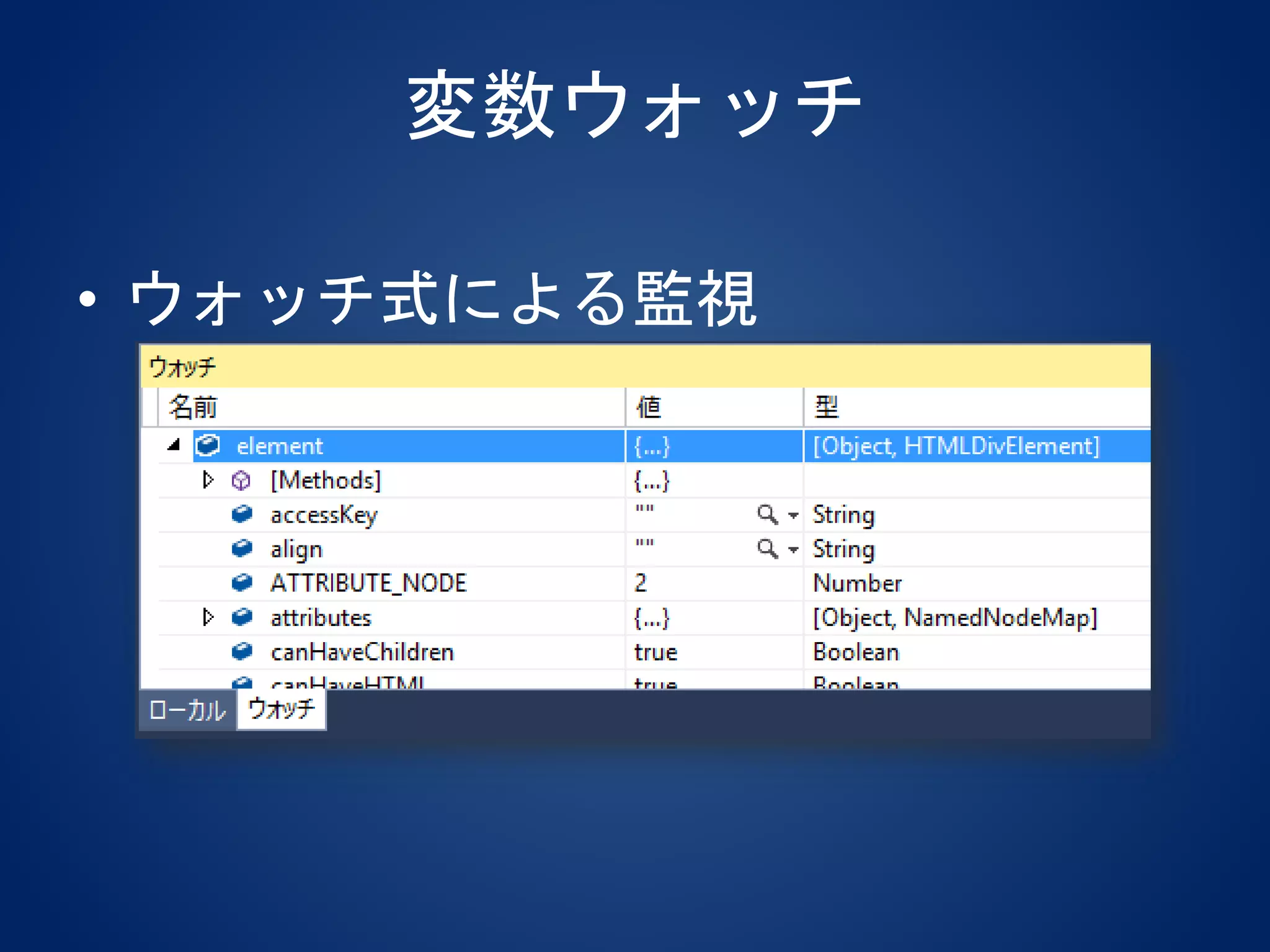Click type Number for ATTRIBUTE_NODE
This screenshot has width=1270, height=952.
pyautogui.click(x=857, y=583)
